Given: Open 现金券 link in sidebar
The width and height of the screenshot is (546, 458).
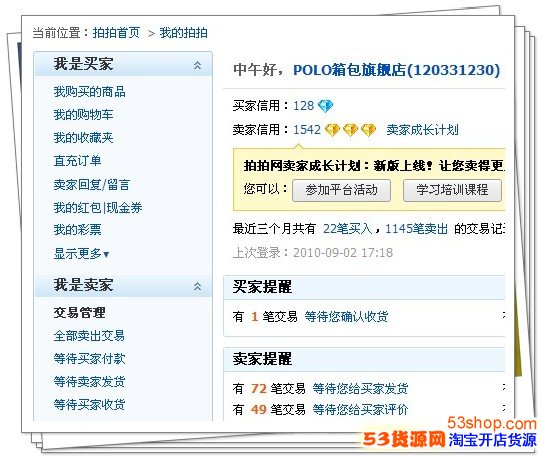Looking at the screenshot, I should point(124,208).
